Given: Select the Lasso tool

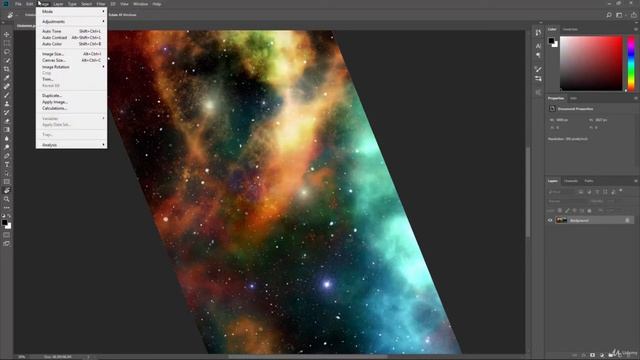Looking at the screenshot, I should click(7, 52).
